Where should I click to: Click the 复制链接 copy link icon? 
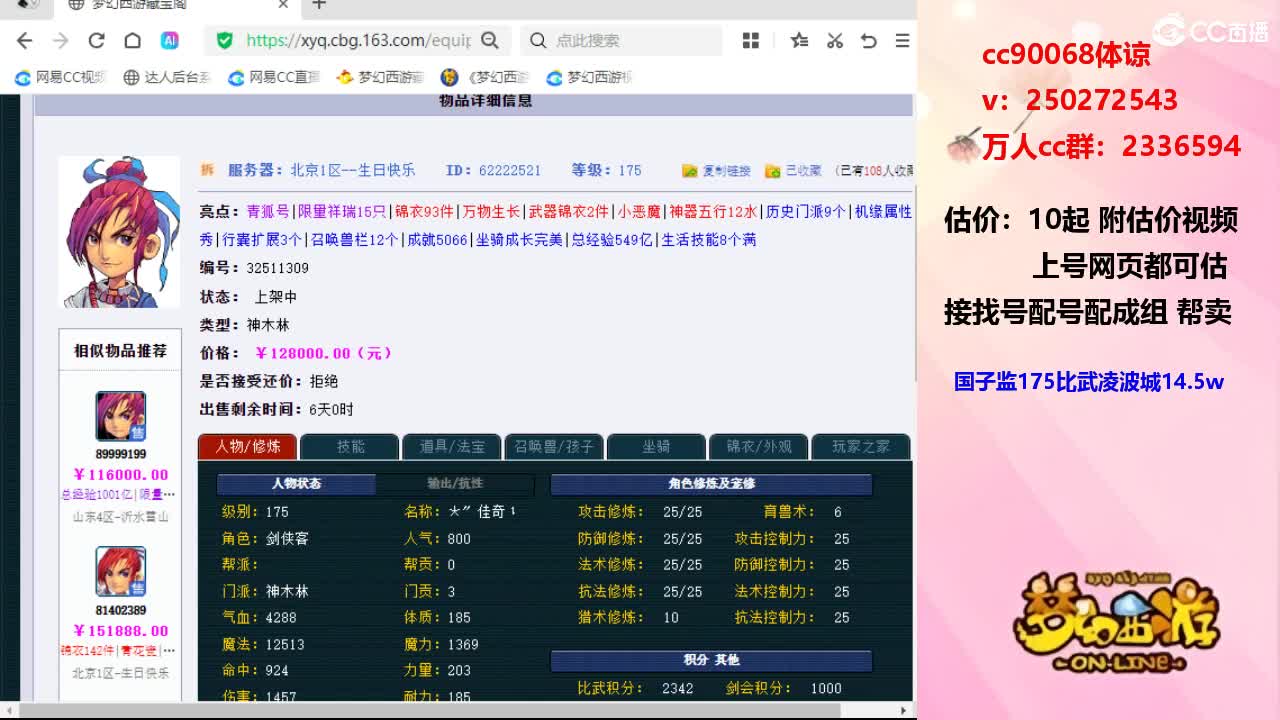tap(690, 171)
